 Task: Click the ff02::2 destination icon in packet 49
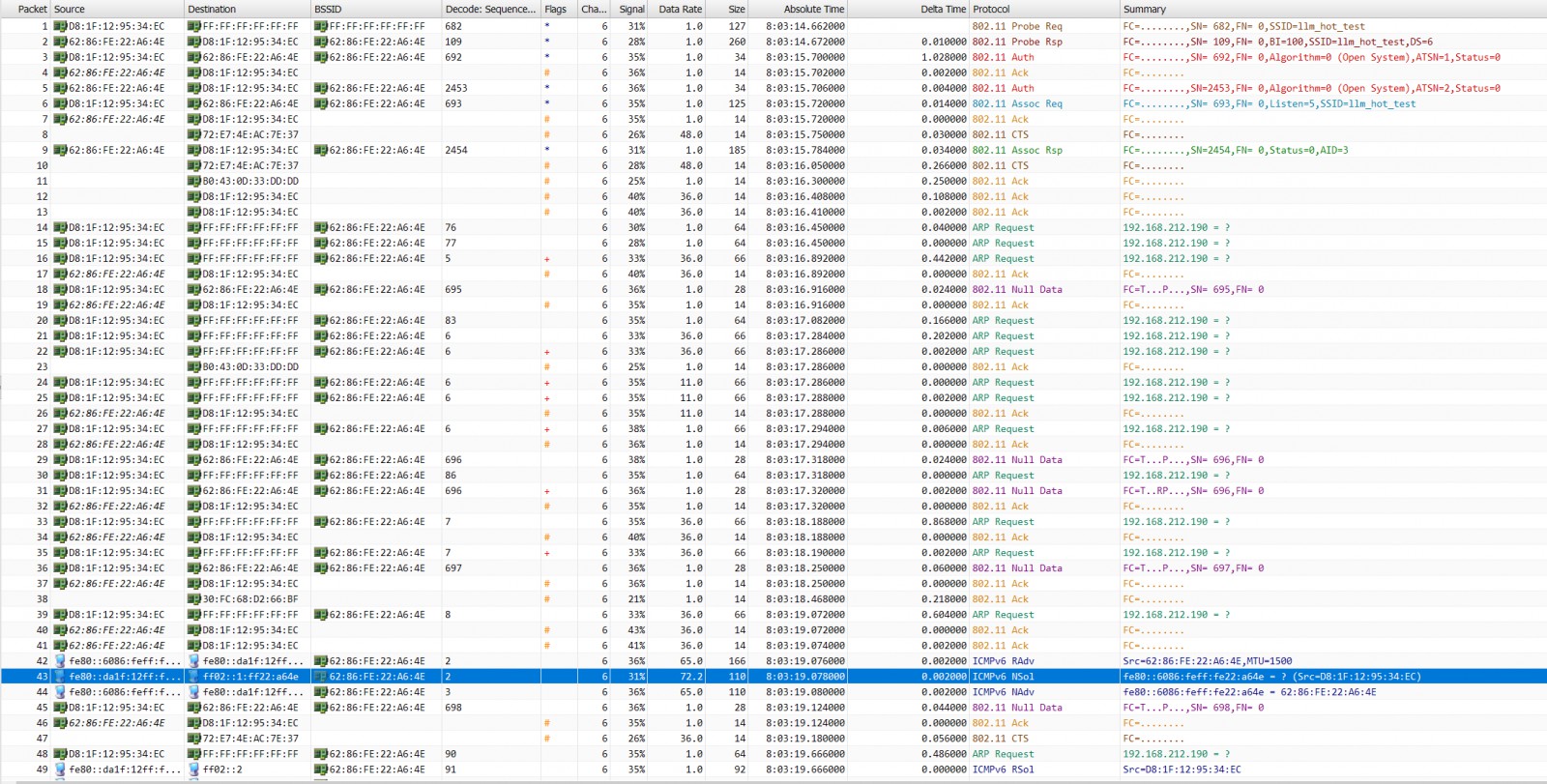point(194,769)
